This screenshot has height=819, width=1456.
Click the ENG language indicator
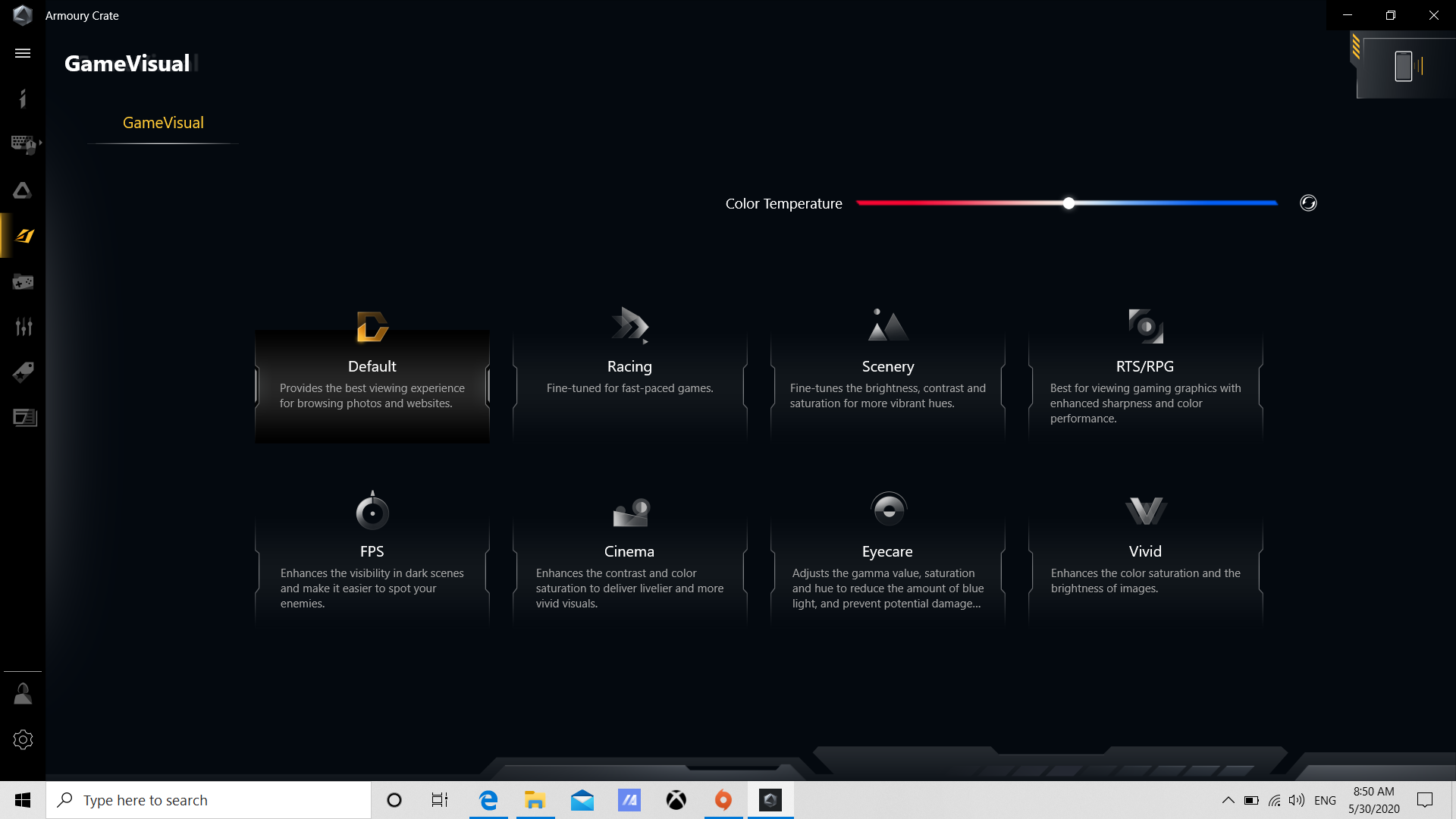tap(1325, 800)
